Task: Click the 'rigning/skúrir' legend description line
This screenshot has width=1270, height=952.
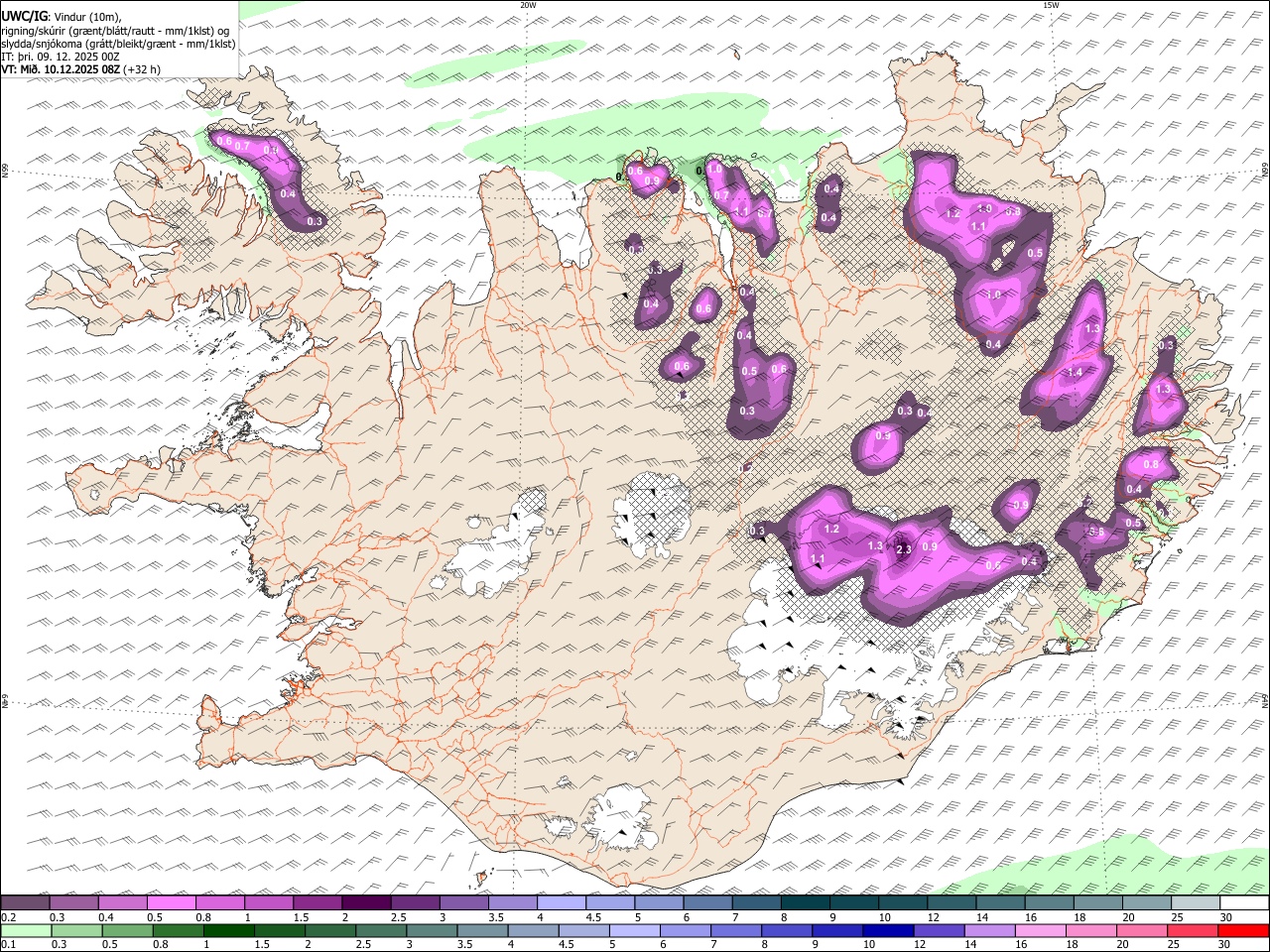Action: point(115,30)
